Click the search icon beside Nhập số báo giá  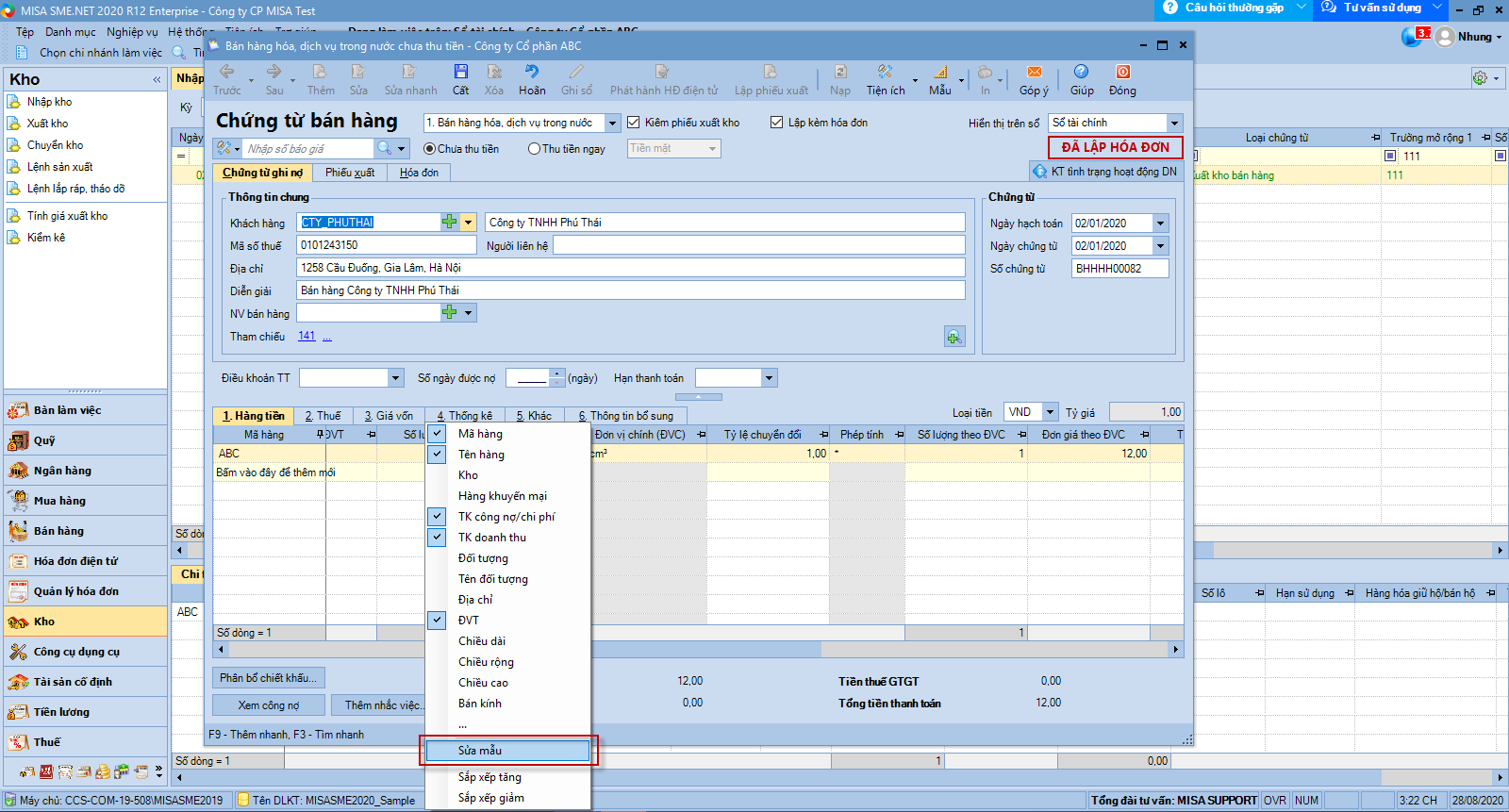(384, 148)
